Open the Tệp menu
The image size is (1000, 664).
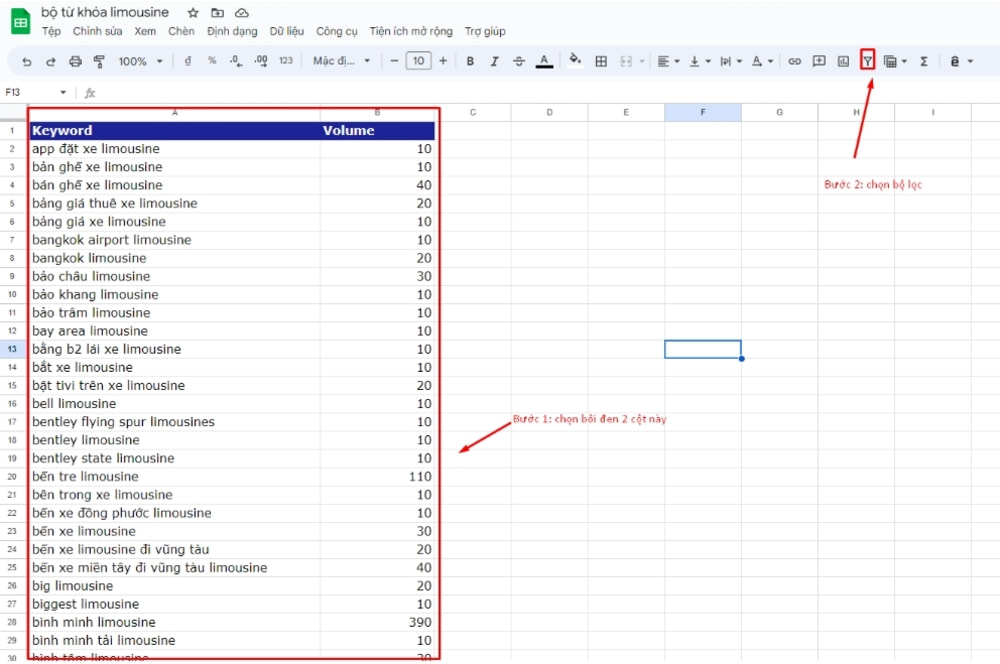click(51, 31)
